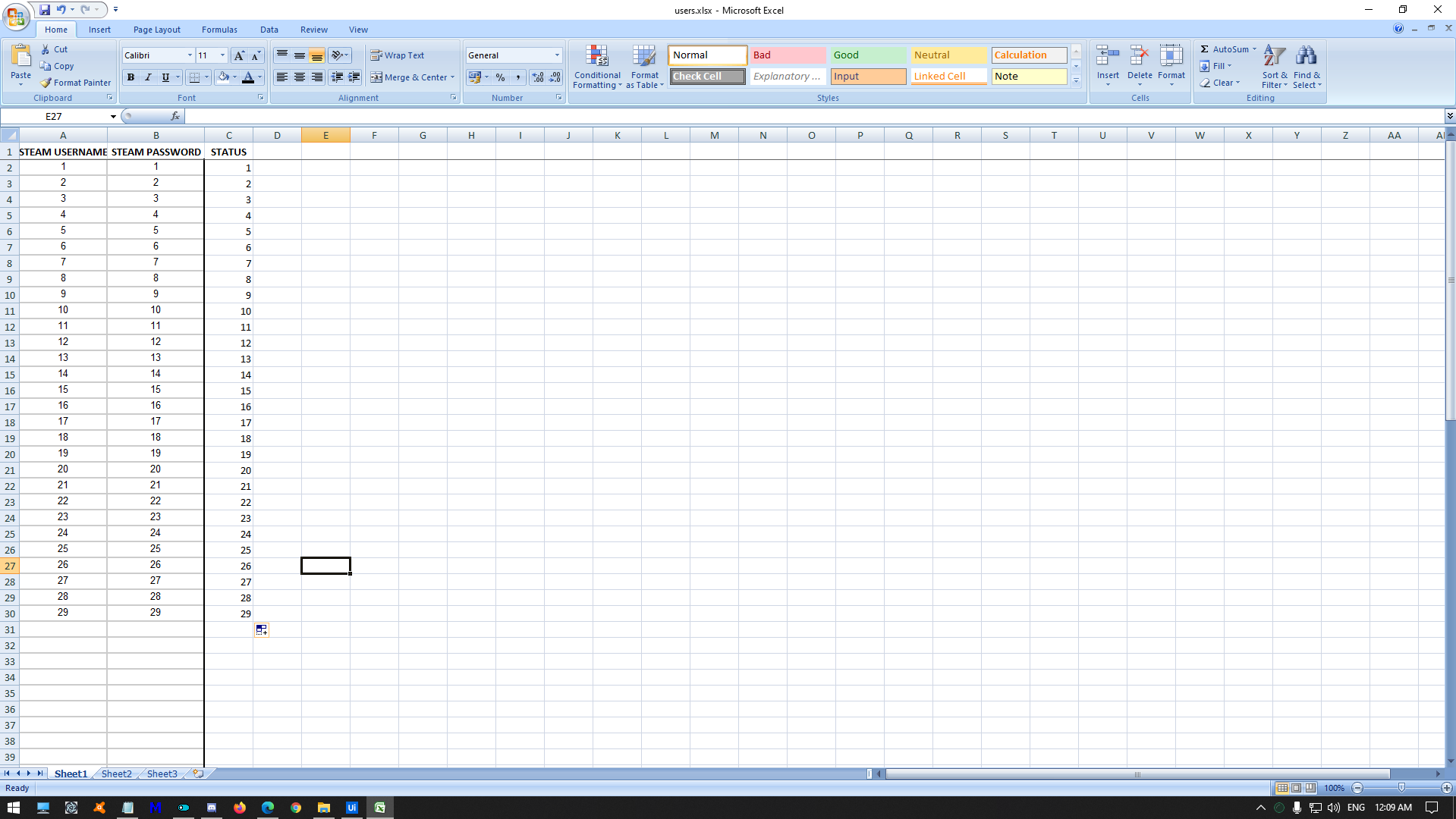Apply the Bad cell style
This screenshot has height=819, width=1456.
[788, 55]
